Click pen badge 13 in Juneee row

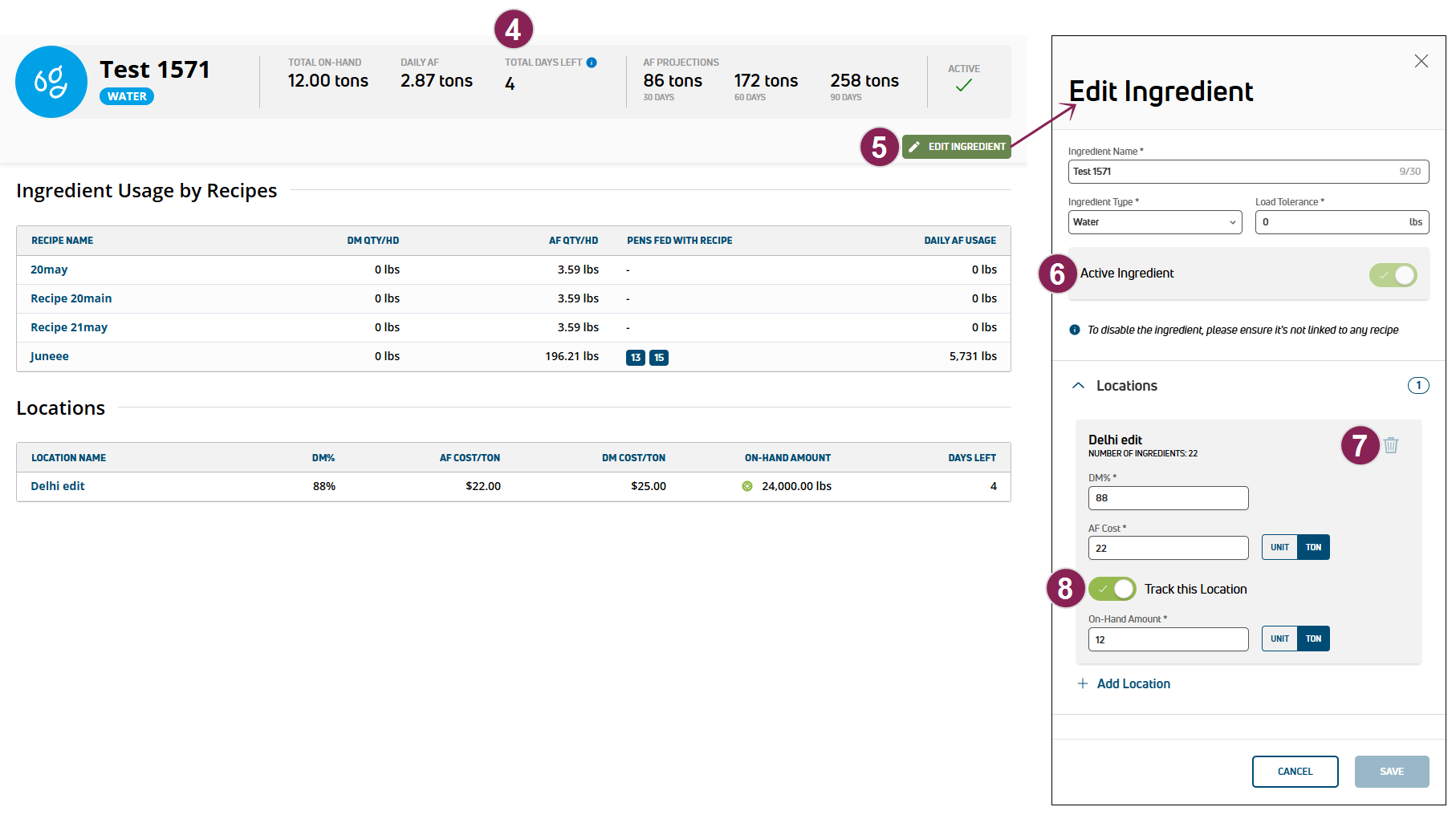(x=636, y=358)
